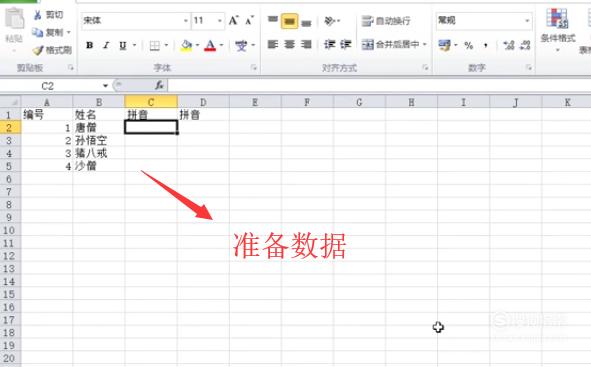
Task: Click the 拼音 cell in column D
Action: (x=203, y=115)
